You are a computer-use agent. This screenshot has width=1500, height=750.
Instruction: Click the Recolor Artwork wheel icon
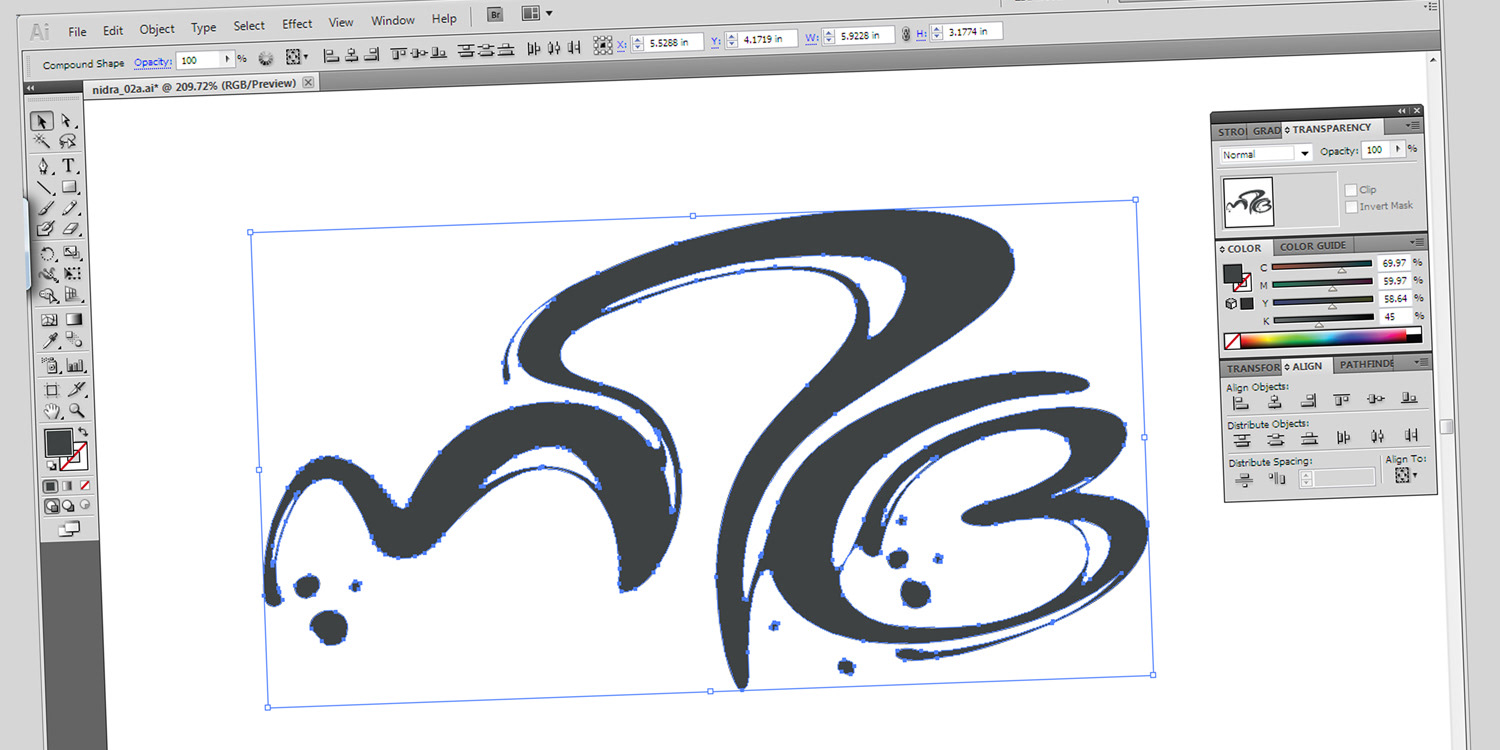[266, 59]
